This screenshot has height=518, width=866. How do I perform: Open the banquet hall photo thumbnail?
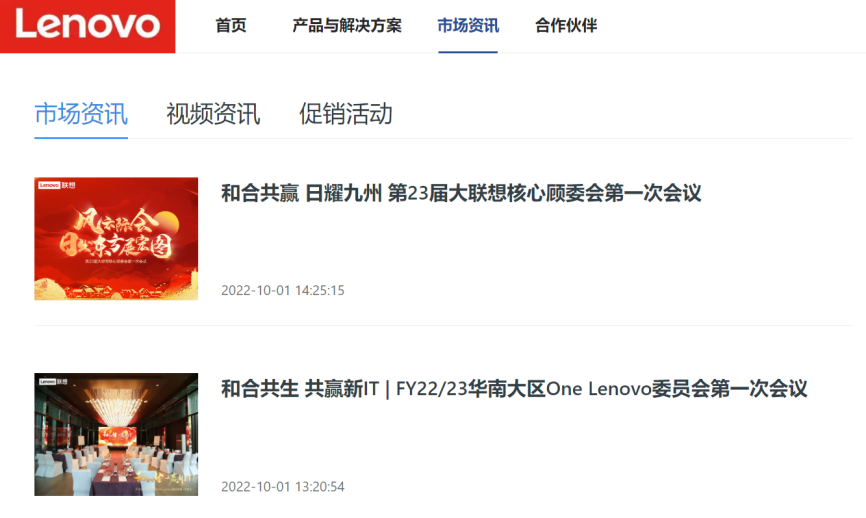pos(116,434)
